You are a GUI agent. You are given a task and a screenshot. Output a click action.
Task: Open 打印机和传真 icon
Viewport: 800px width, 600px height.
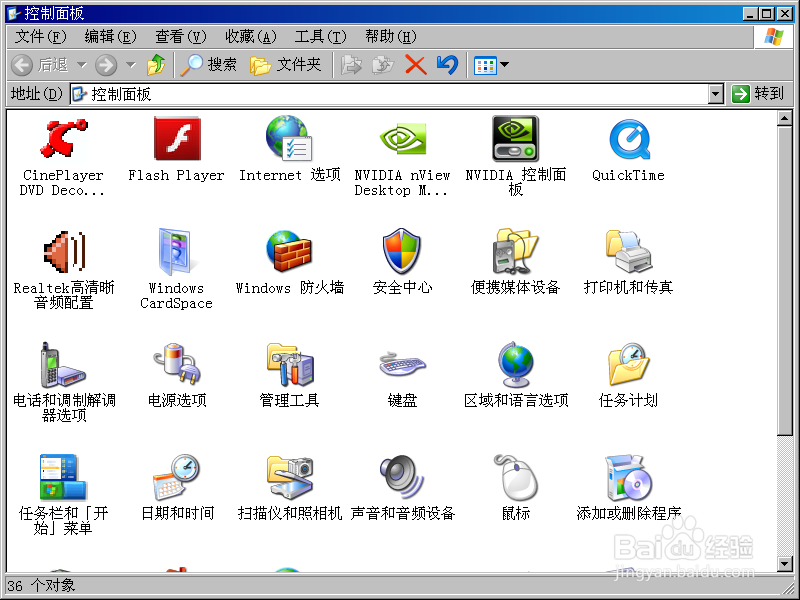click(629, 252)
